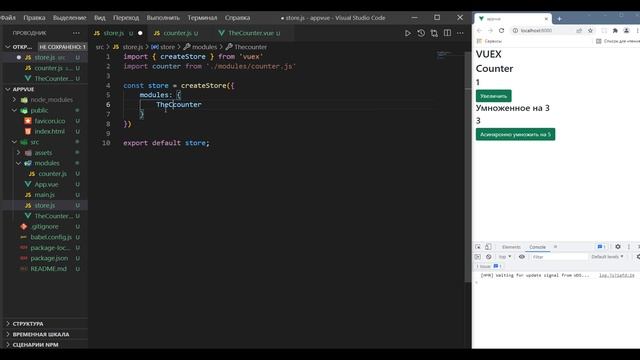Select DevTools Console tab
Screen dimensions: 640x360
(x=537, y=247)
